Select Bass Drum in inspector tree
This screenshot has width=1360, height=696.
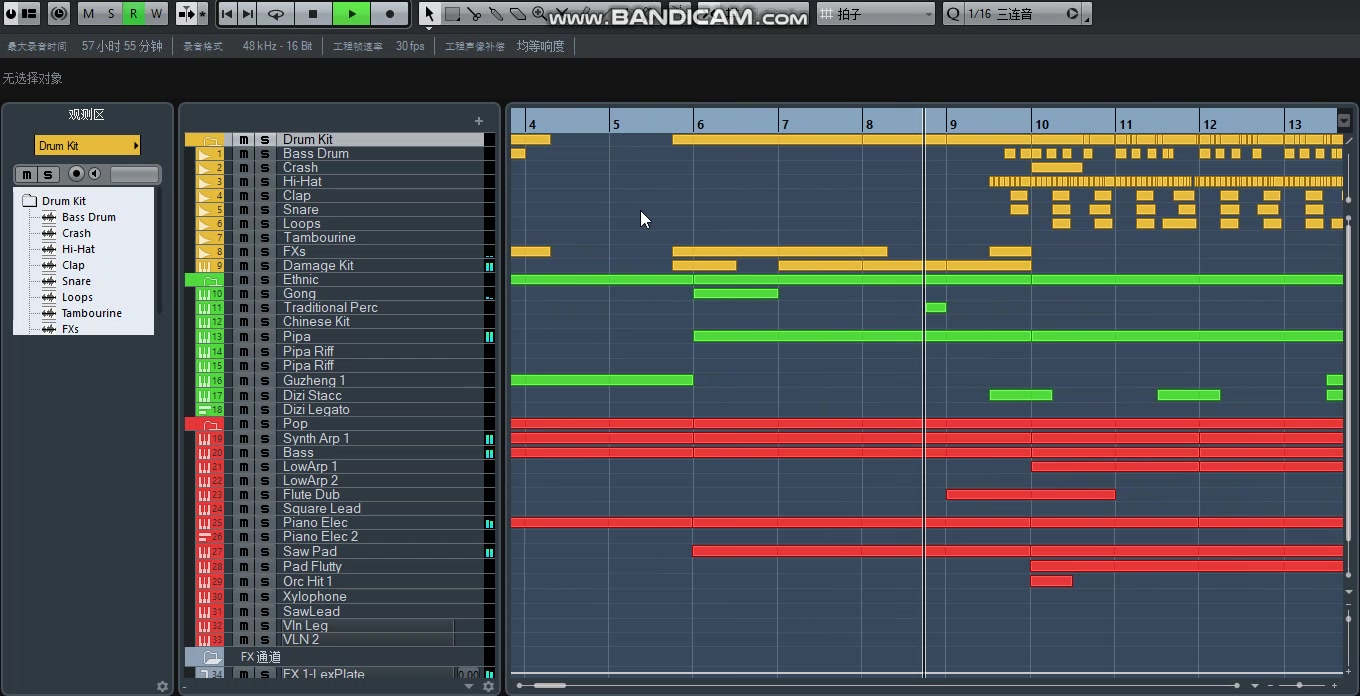[88, 217]
